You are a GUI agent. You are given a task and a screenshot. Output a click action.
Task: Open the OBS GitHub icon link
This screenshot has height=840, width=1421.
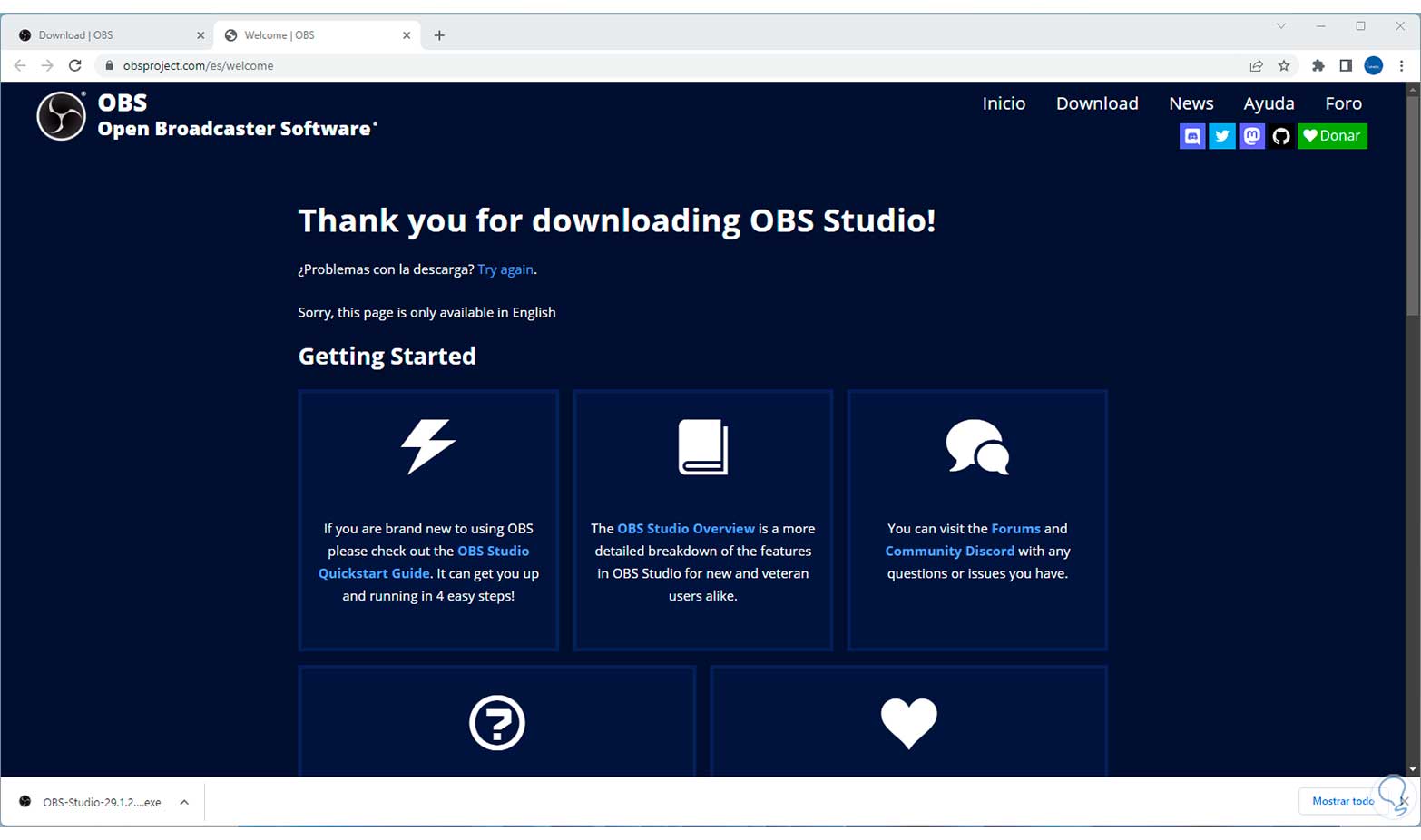click(1281, 136)
